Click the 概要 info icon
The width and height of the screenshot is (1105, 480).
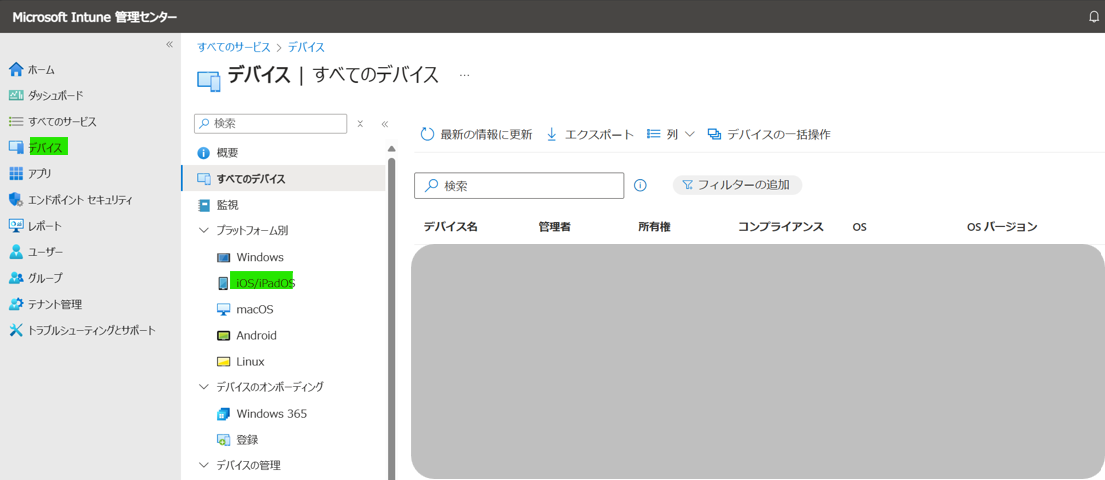click(x=204, y=153)
